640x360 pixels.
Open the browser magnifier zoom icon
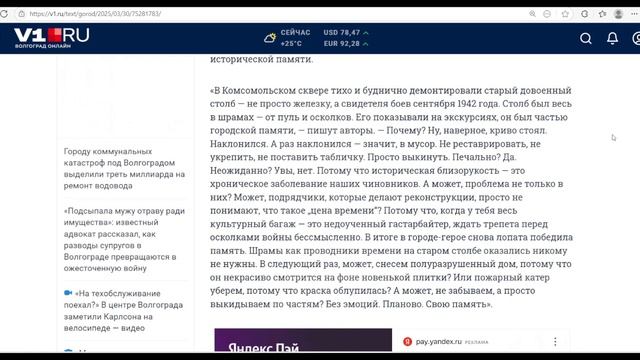click(532, 14)
